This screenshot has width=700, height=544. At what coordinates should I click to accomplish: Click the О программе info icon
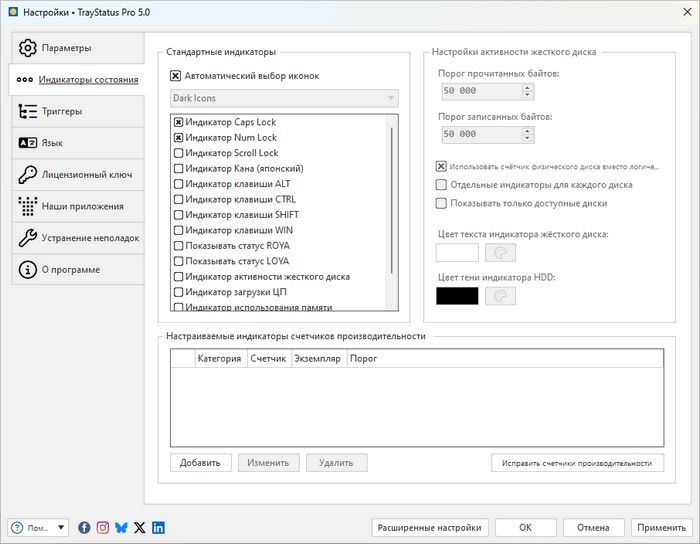[28, 270]
